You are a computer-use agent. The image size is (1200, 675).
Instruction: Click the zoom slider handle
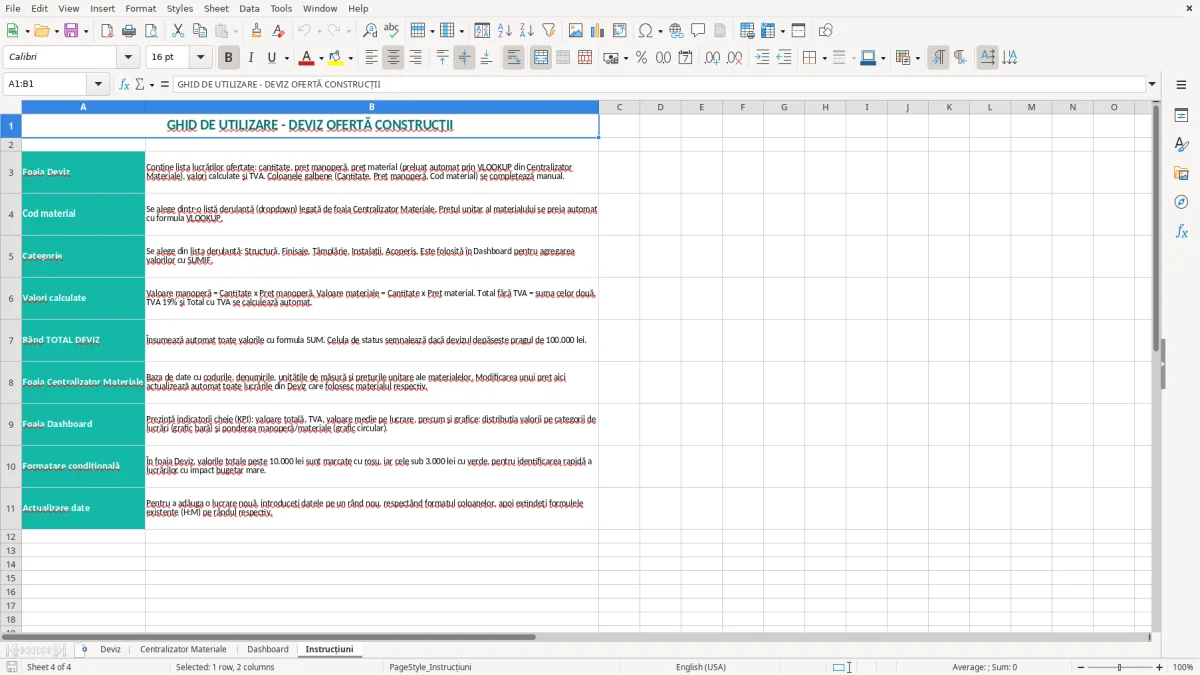coord(1119,667)
